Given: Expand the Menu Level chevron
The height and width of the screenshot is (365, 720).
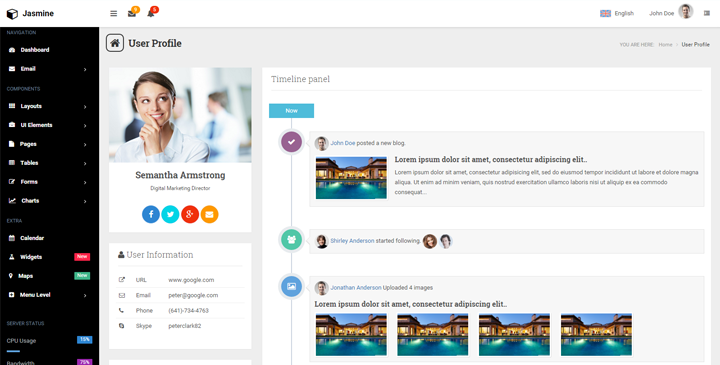Looking at the screenshot, I should (x=85, y=296).
